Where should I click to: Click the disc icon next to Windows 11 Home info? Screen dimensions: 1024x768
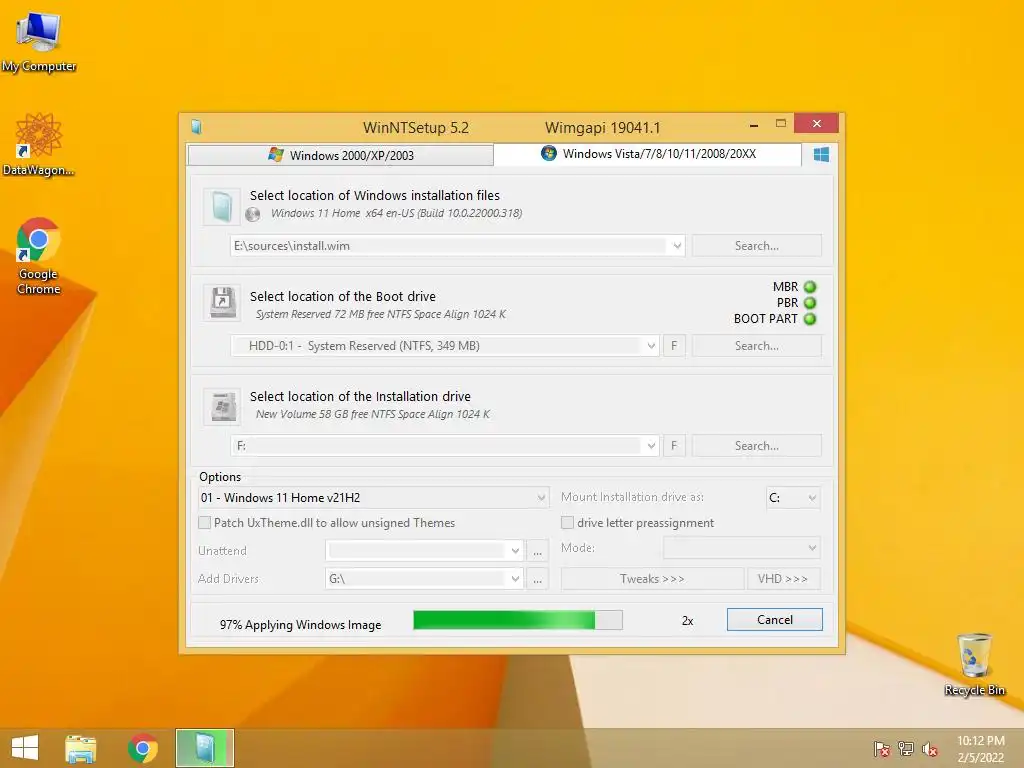coord(253,214)
